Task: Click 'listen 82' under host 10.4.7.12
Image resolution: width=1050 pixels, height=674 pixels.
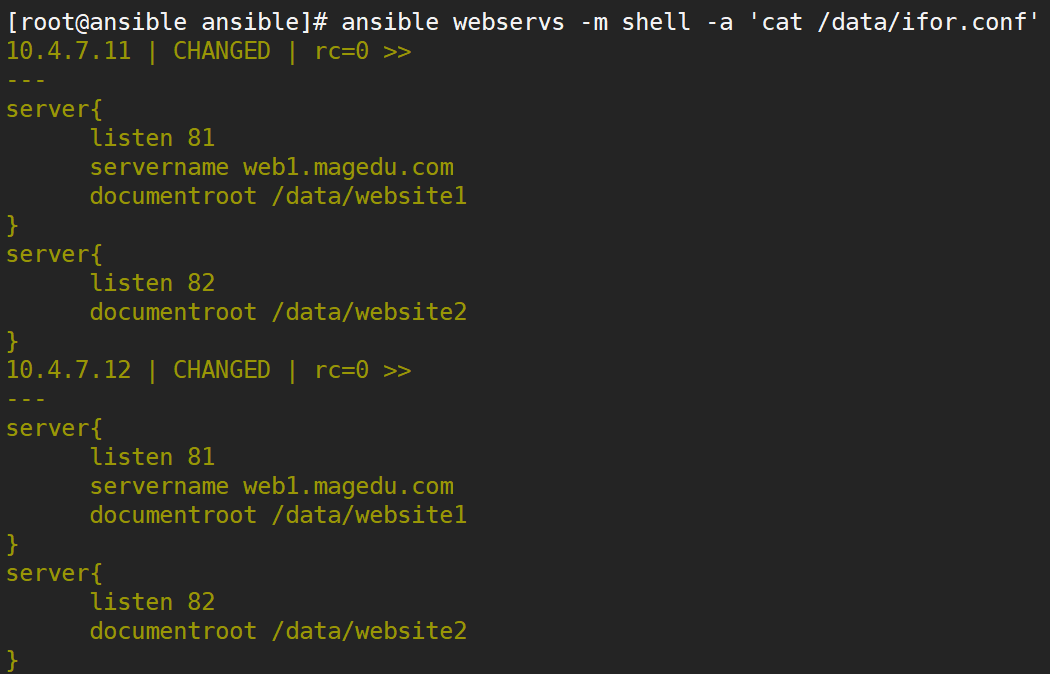Action: click(153, 602)
